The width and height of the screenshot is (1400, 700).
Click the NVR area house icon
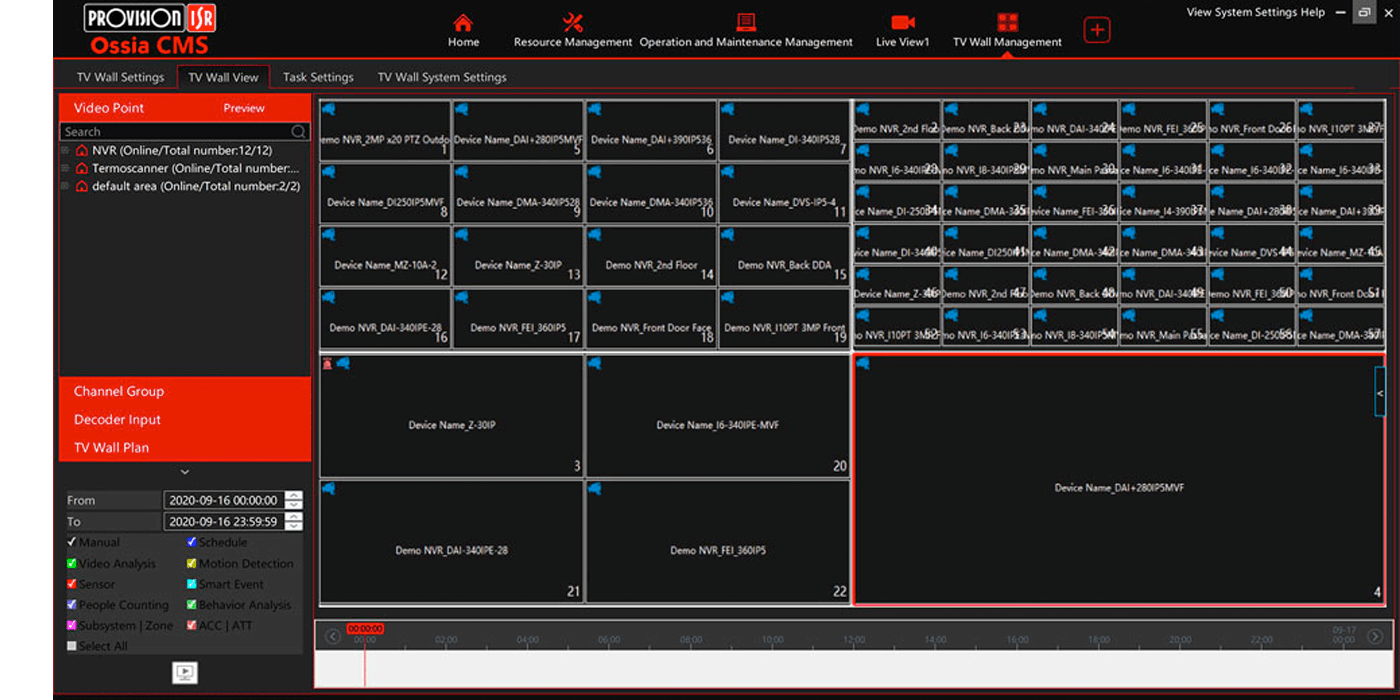82,150
